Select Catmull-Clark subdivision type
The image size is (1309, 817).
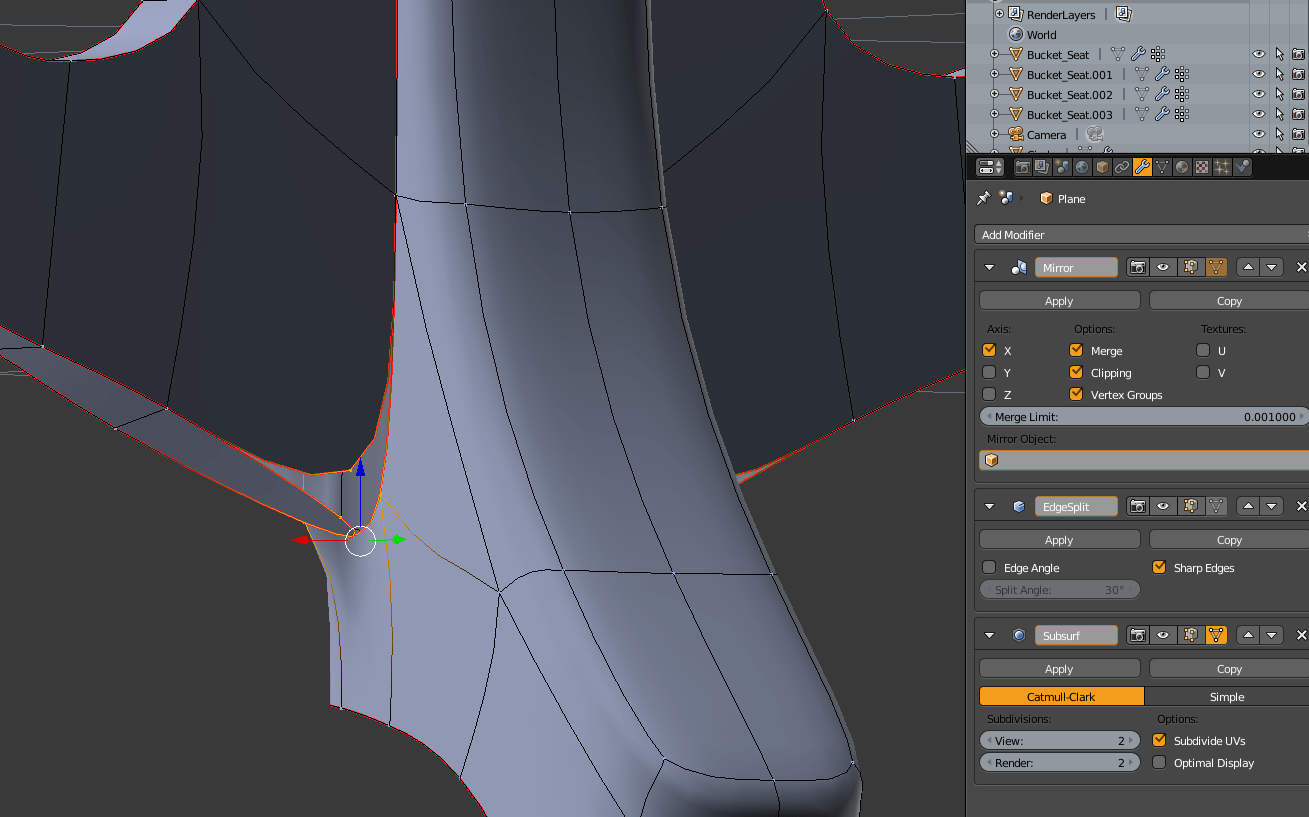pos(1061,696)
